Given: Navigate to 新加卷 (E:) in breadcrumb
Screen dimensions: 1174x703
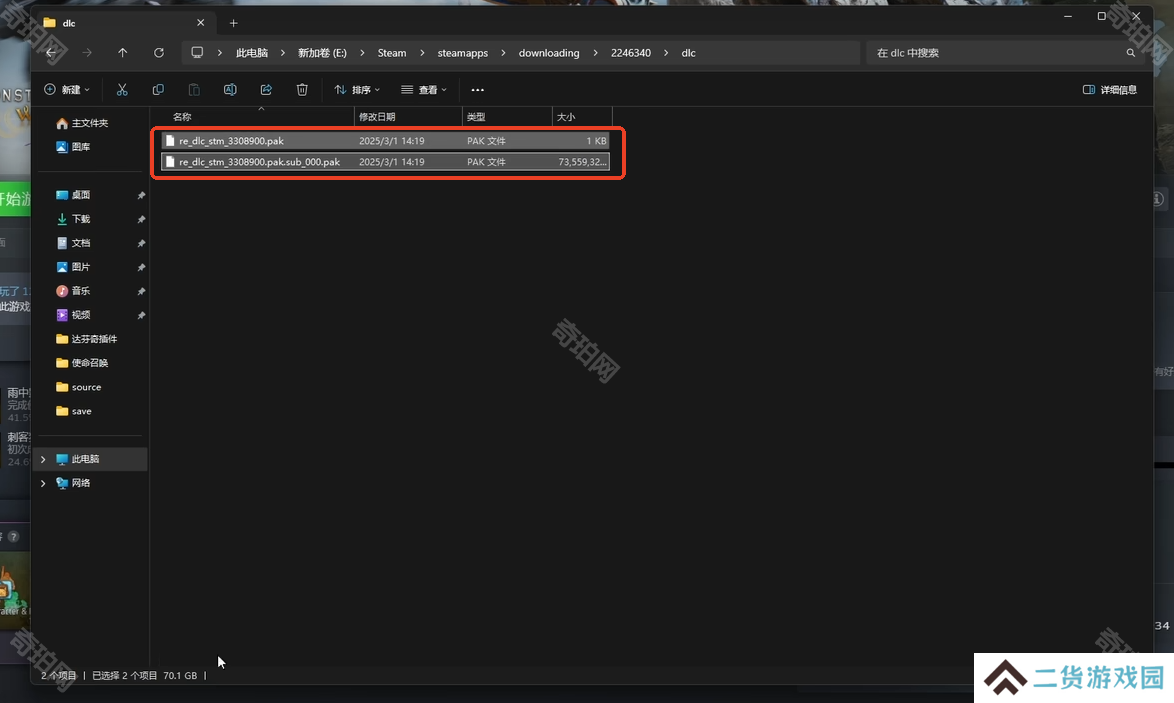Looking at the screenshot, I should [322, 53].
